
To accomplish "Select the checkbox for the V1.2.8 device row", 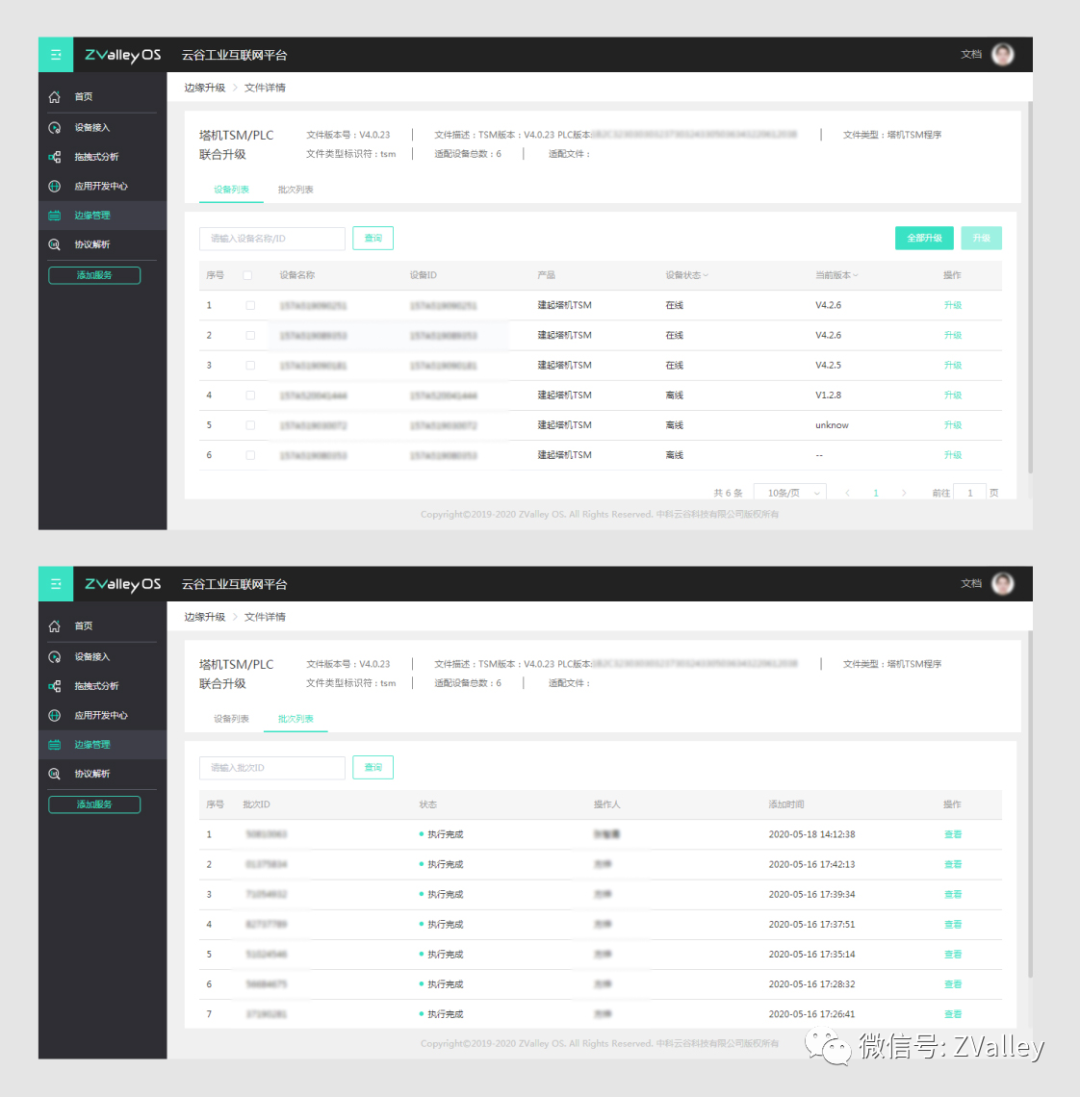I will click(250, 395).
